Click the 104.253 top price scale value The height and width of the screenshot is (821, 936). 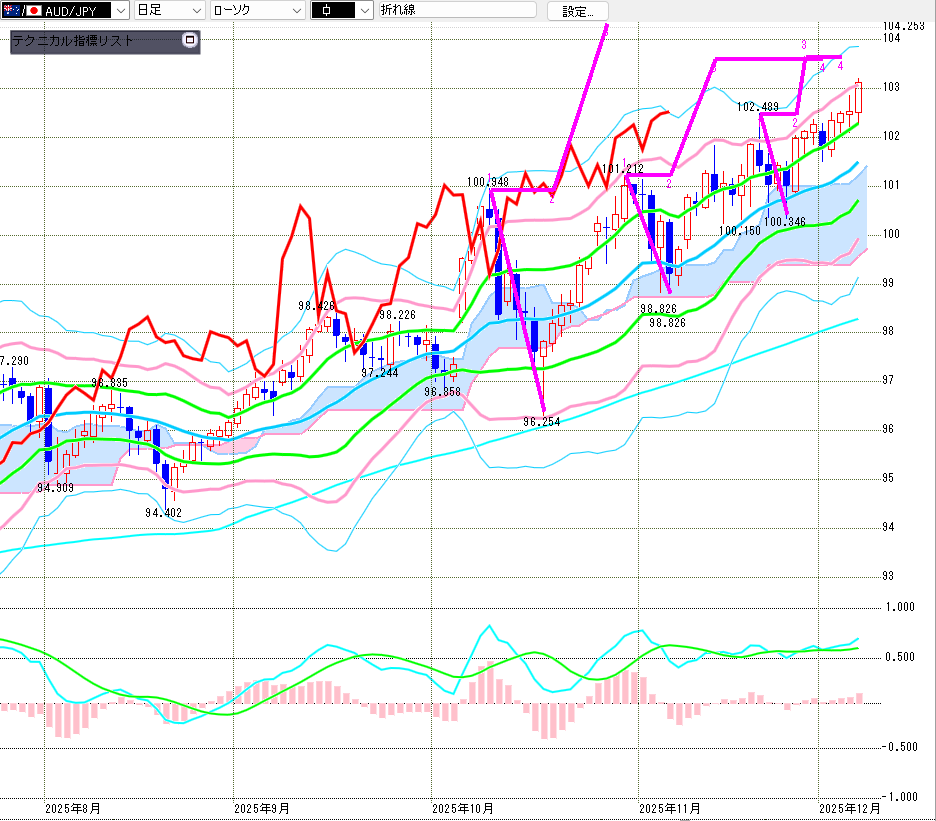(904, 25)
